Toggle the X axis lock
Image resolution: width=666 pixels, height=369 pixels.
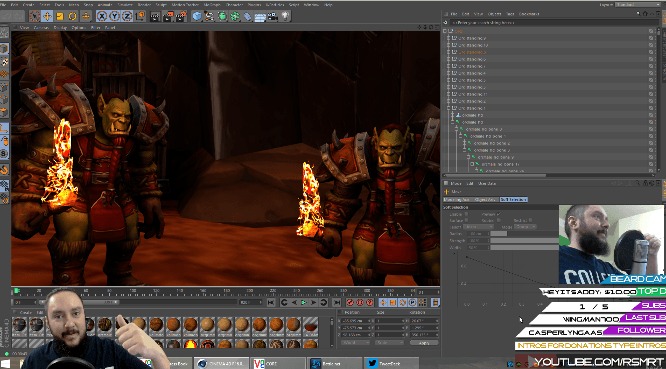coord(102,16)
